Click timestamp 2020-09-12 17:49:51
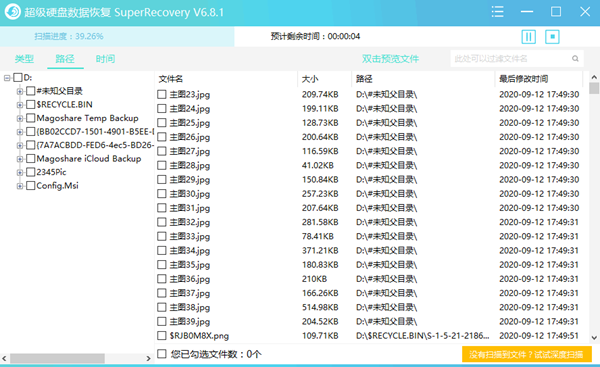600x367 pixels. (x=539, y=336)
